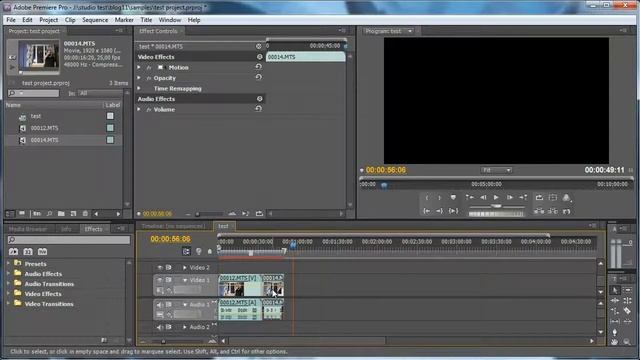Expand Video Transitions folder in Effects

click(9, 303)
